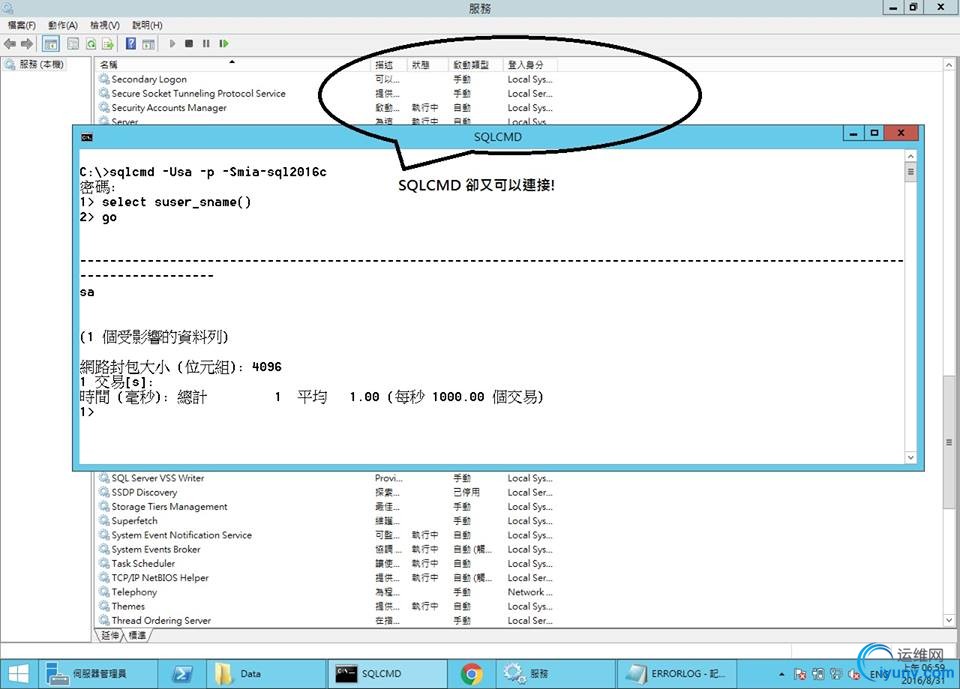Screen dimensions: 960x689
Task: Open the 檔案(F) menu
Action: (21, 25)
